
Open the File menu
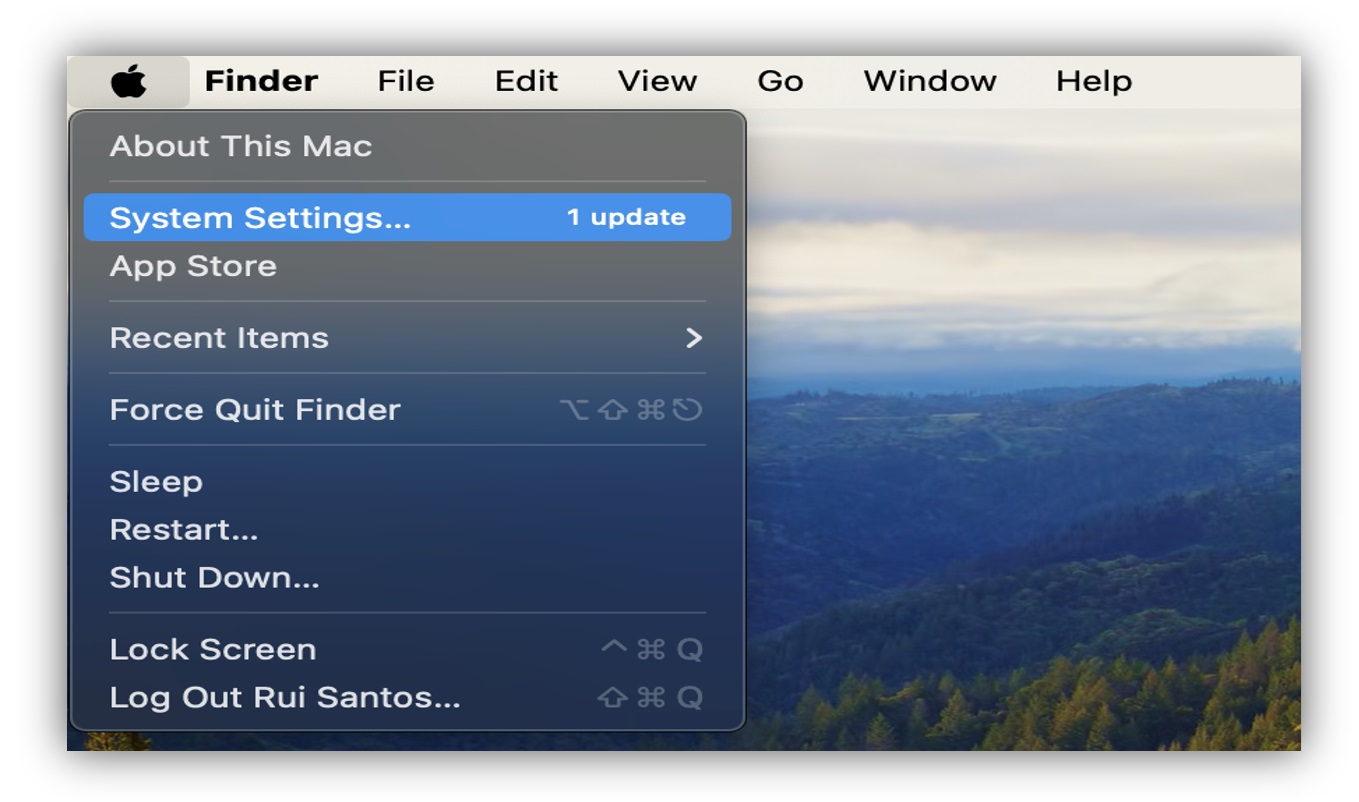pyautogui.click(x=406, y=81)
